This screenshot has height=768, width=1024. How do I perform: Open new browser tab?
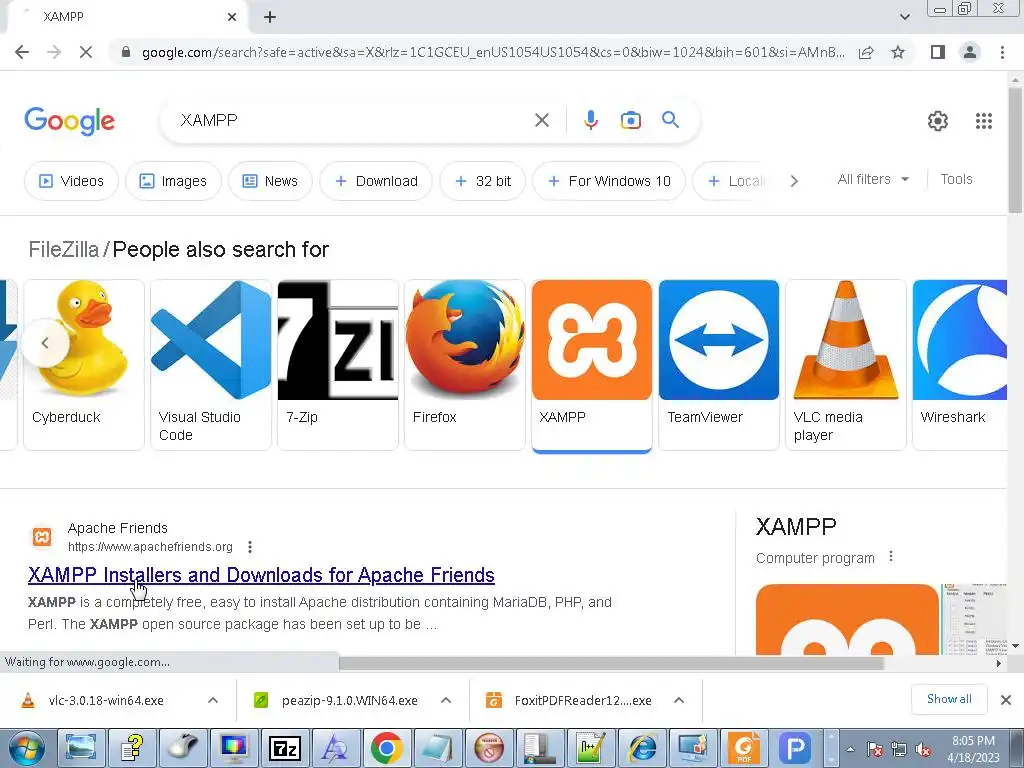pos(270,17)
